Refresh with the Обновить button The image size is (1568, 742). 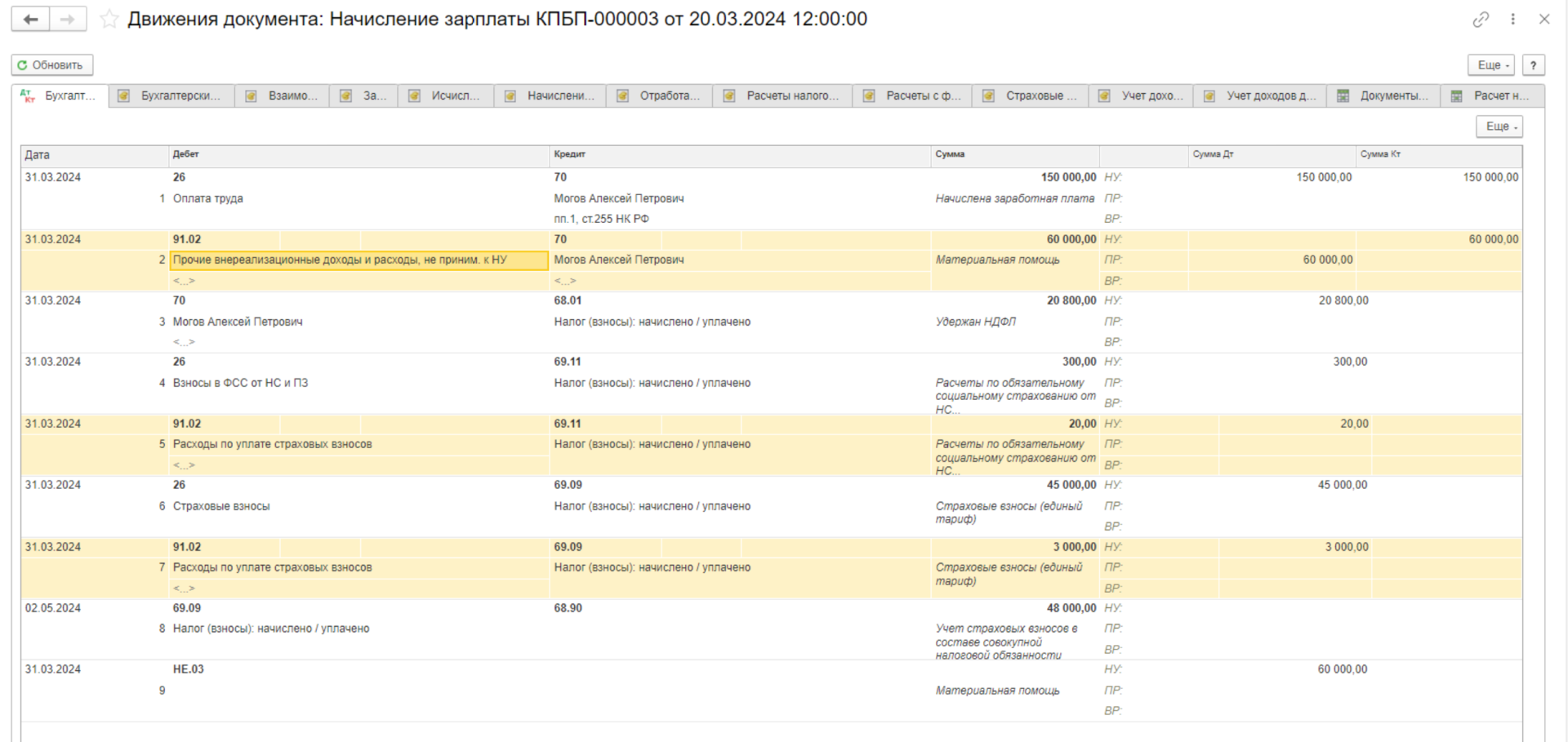52,65
